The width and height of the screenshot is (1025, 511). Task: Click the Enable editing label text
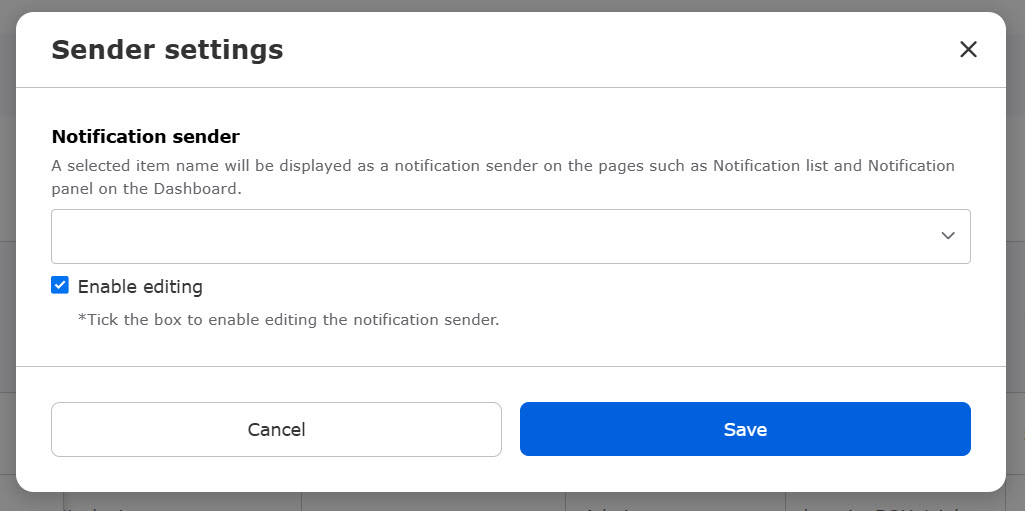(x=140, y=287)
